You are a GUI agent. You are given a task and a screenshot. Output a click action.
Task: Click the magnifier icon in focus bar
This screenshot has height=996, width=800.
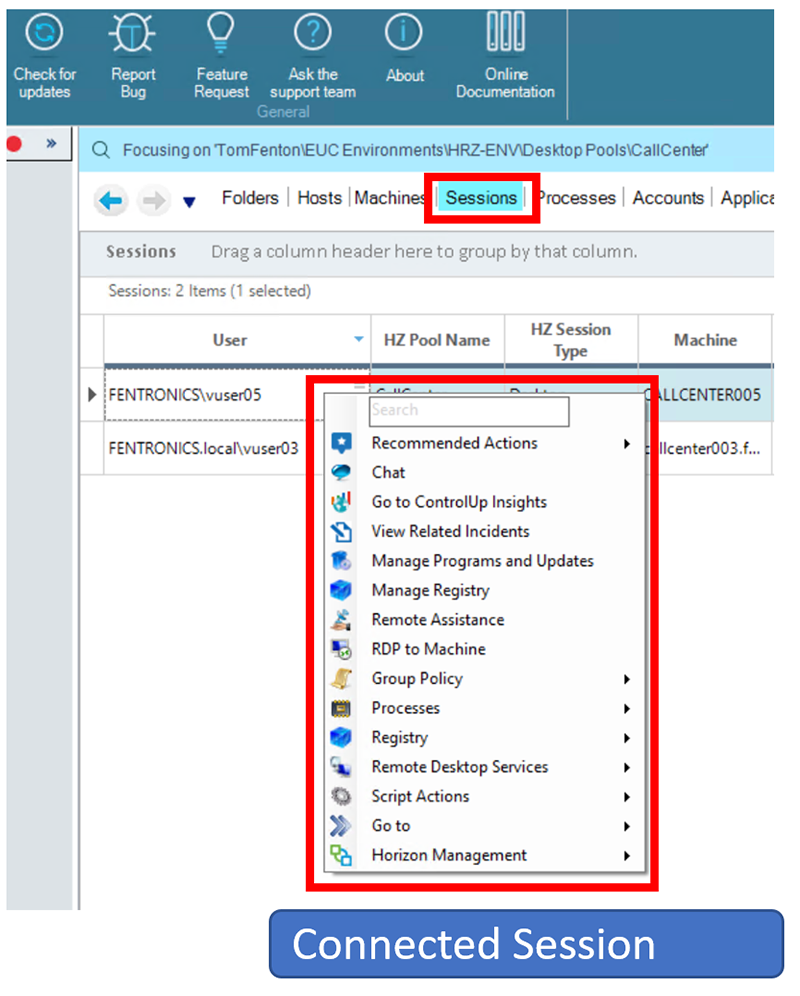tap(100, 151)
